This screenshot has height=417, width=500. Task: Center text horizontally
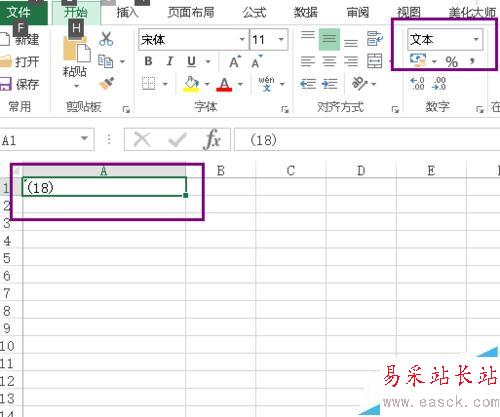[329, 61]
